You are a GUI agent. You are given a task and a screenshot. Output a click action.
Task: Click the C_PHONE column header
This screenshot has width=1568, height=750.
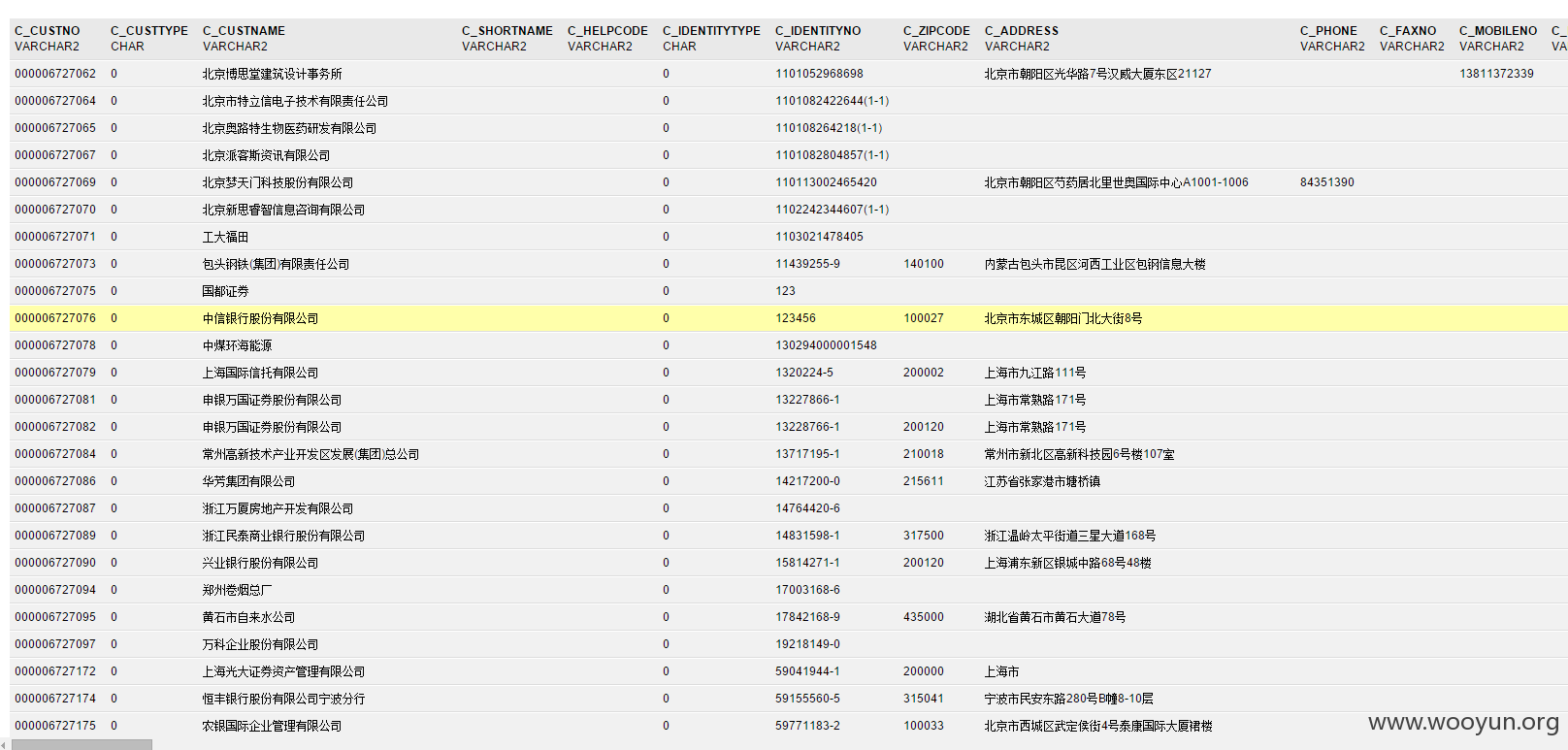[1328, 31]
